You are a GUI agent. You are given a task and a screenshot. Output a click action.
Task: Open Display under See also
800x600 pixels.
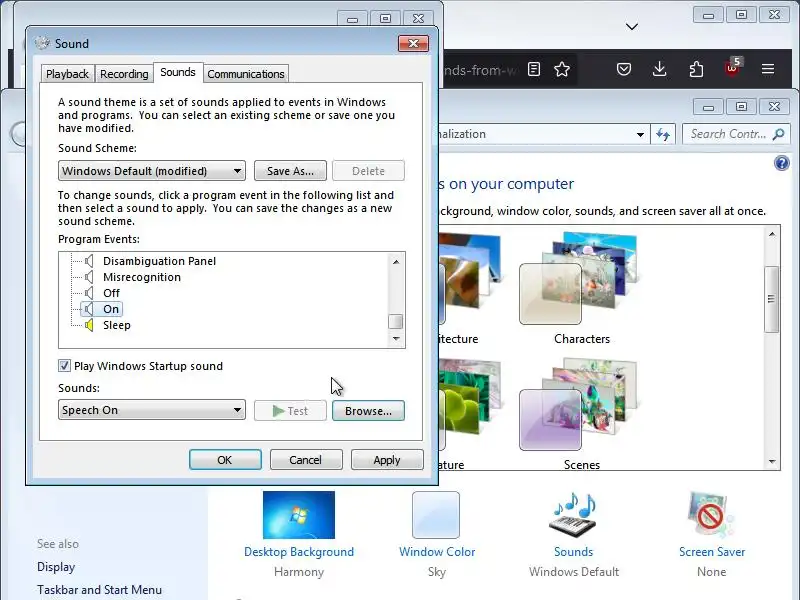56,567
